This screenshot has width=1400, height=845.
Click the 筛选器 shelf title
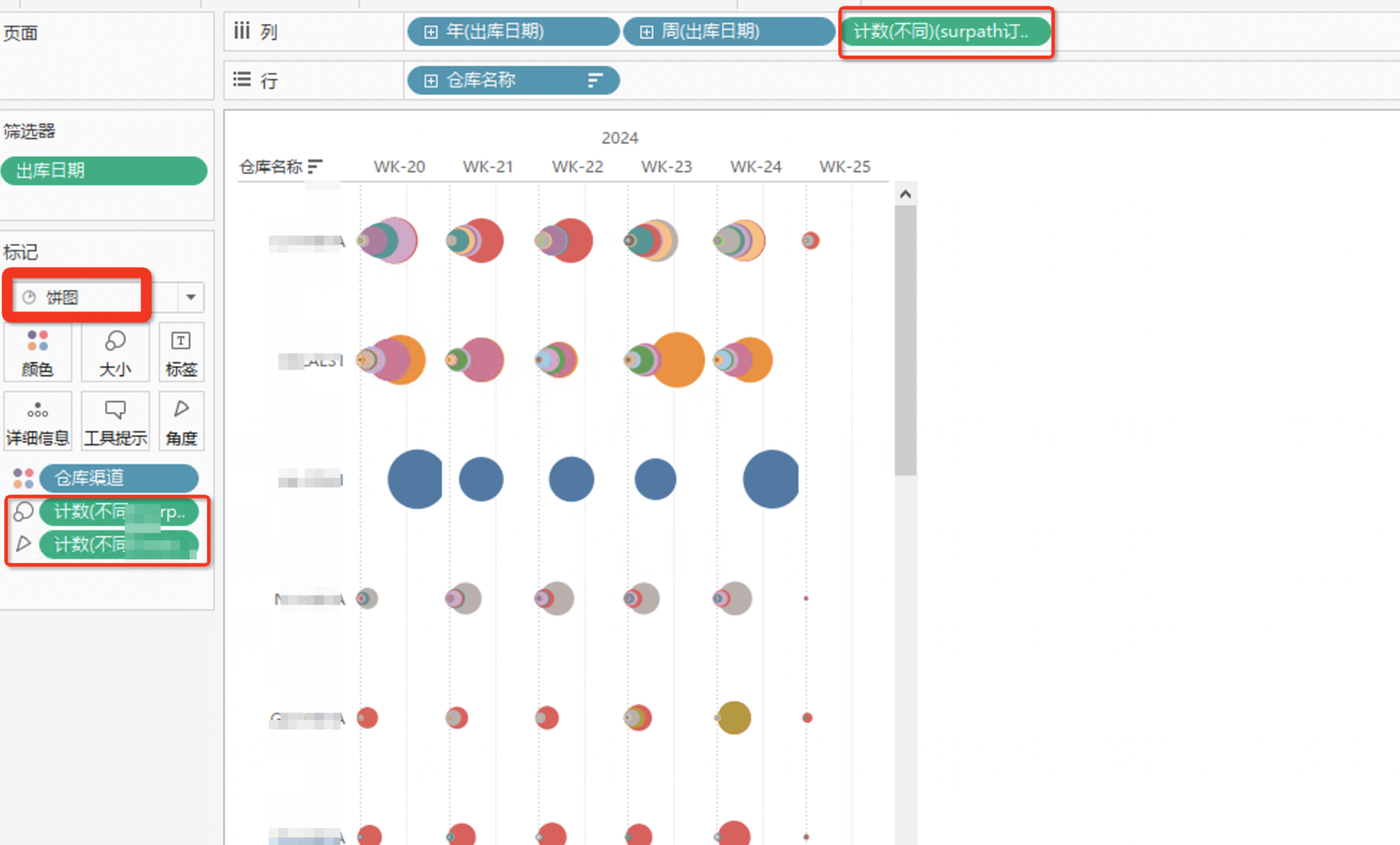[29, 131]
